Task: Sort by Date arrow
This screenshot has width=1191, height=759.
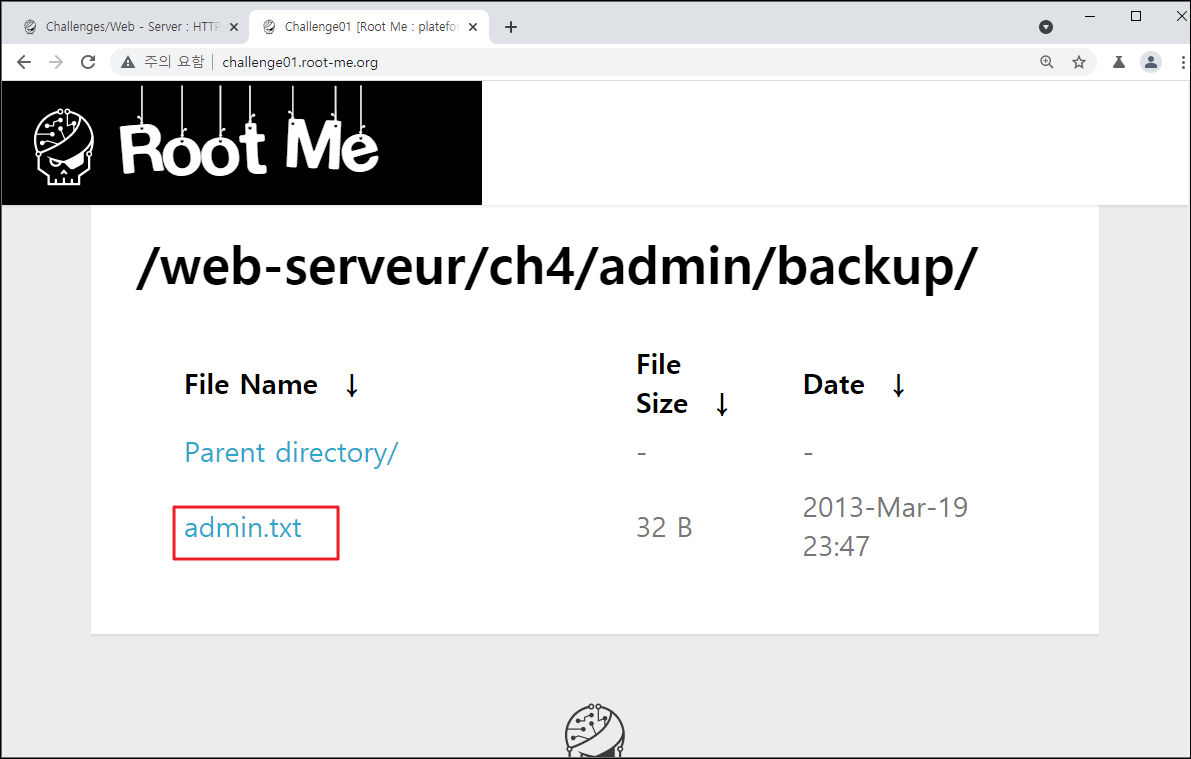Action: click(x=899, y=385)
